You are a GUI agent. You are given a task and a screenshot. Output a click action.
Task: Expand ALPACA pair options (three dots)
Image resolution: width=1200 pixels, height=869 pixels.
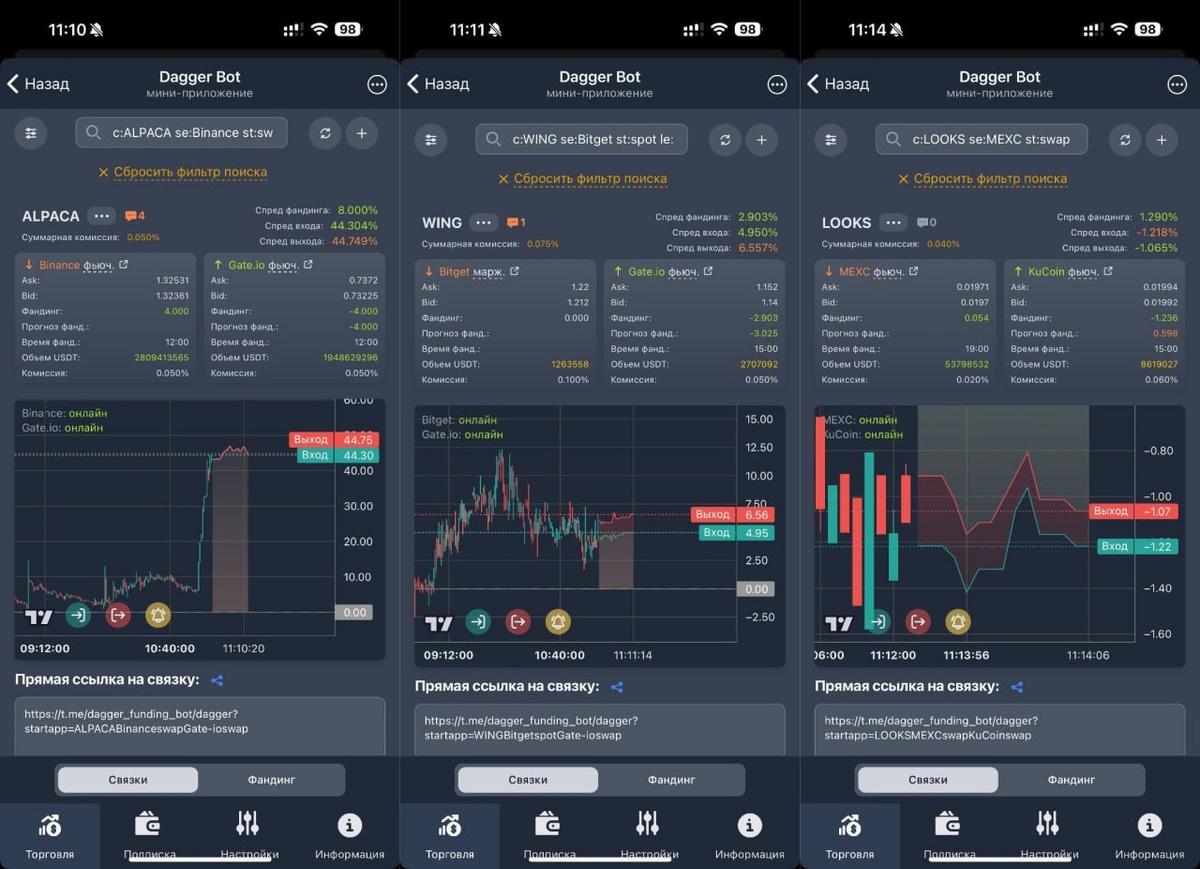coord(100,216)
